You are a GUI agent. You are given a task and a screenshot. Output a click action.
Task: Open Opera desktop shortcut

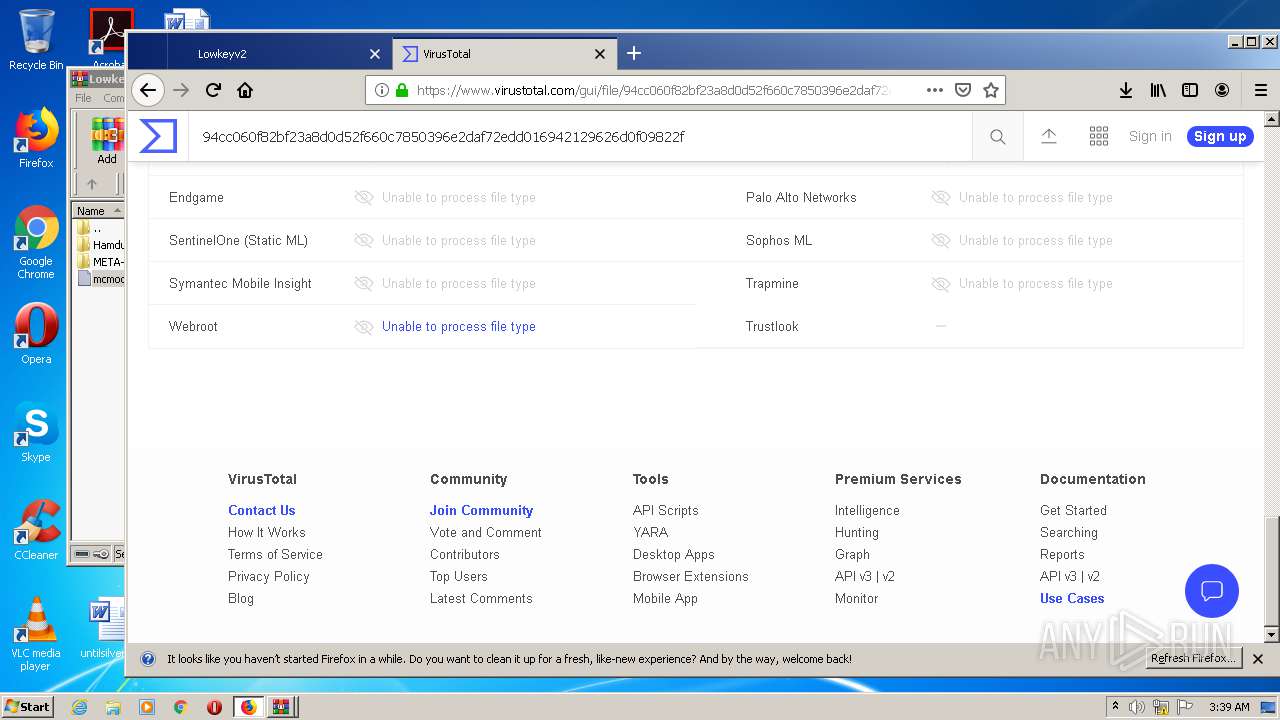pos(36,334)
